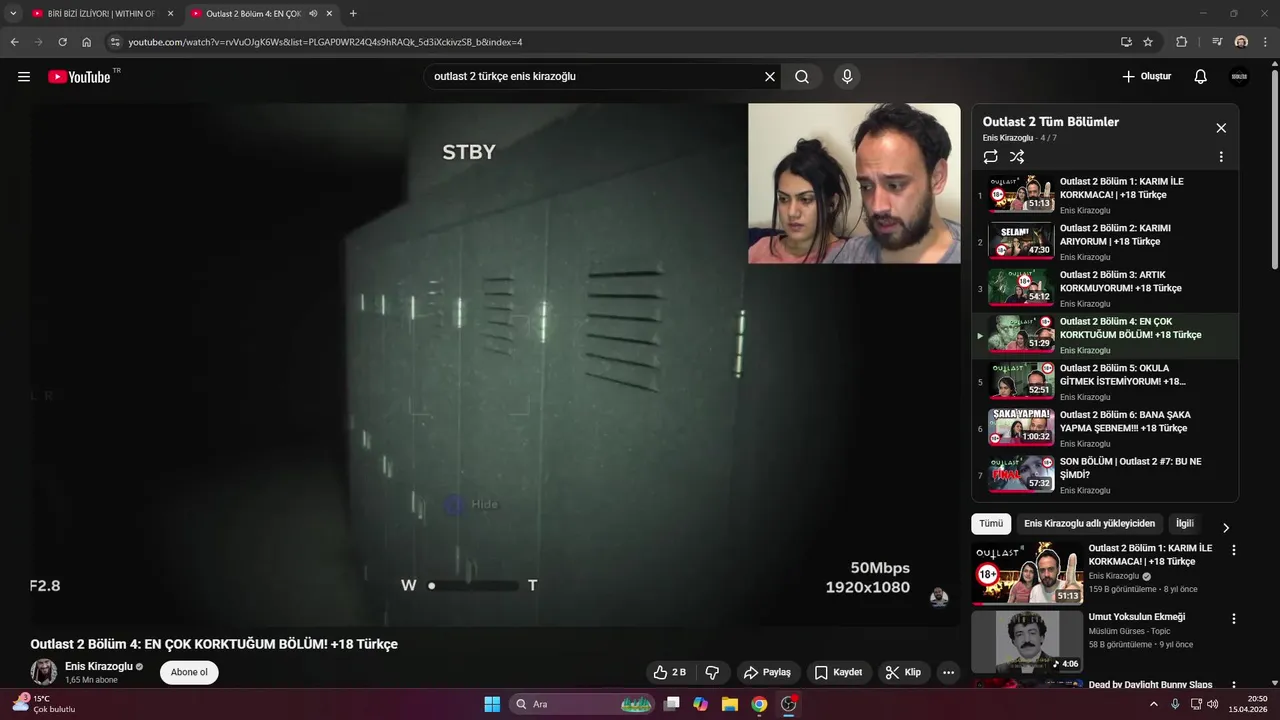Image resolution: width=1280 pixels, height=720 pixels.
Task: Open playlist panel three-dot options
Action: point(1221,157)
